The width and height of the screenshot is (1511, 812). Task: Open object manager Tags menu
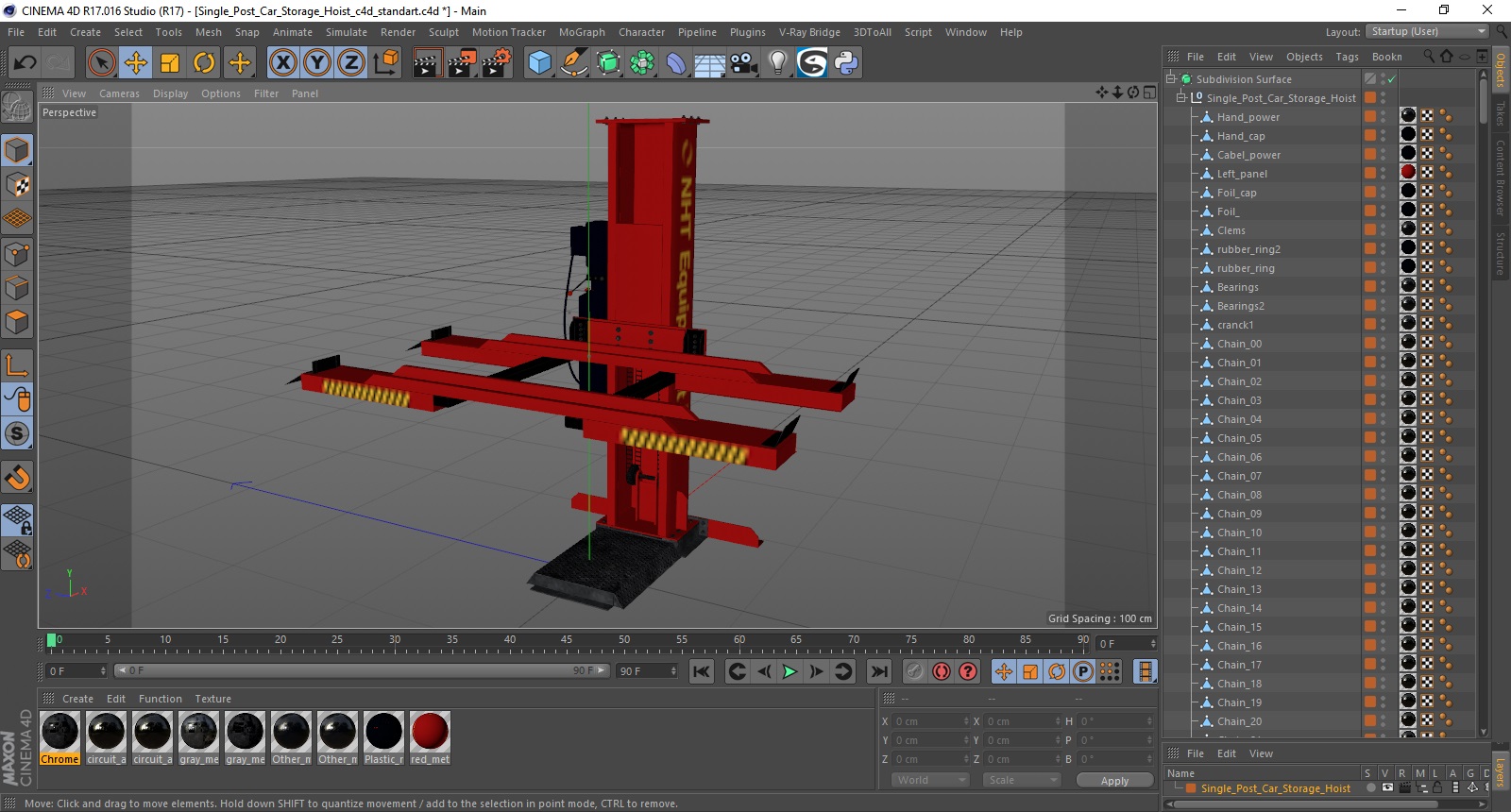point(1347,57)
